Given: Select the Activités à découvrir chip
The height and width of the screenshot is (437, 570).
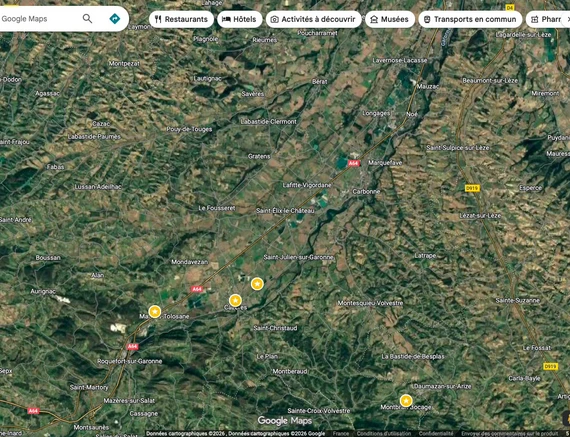Looking at the screenshot, I should click(x=313, y=19).
